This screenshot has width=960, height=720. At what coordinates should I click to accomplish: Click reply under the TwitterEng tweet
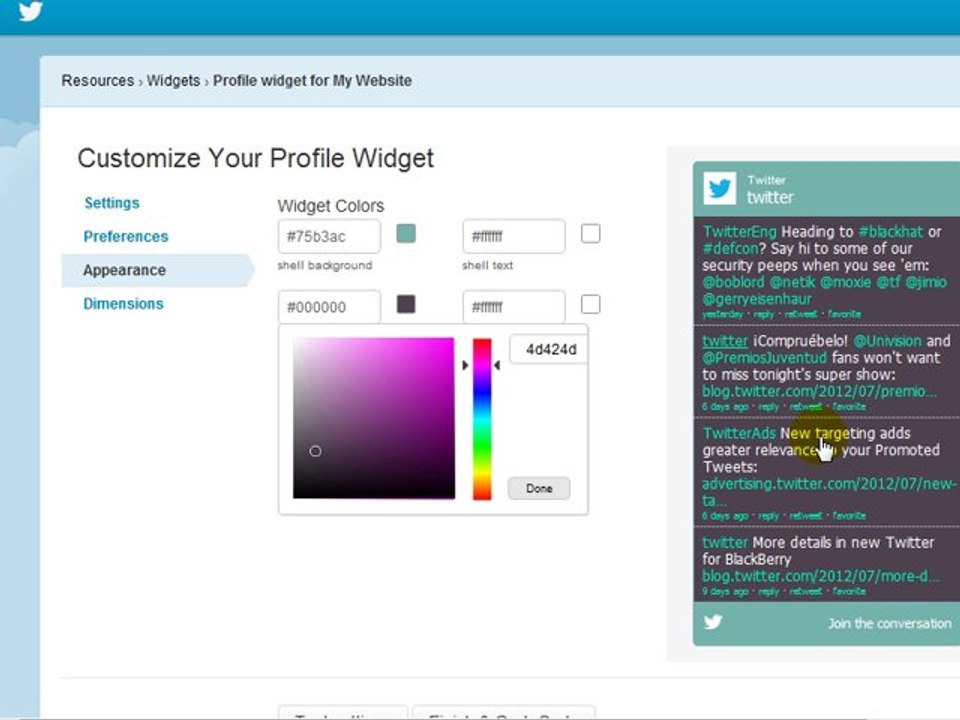(x=763, y=314)
